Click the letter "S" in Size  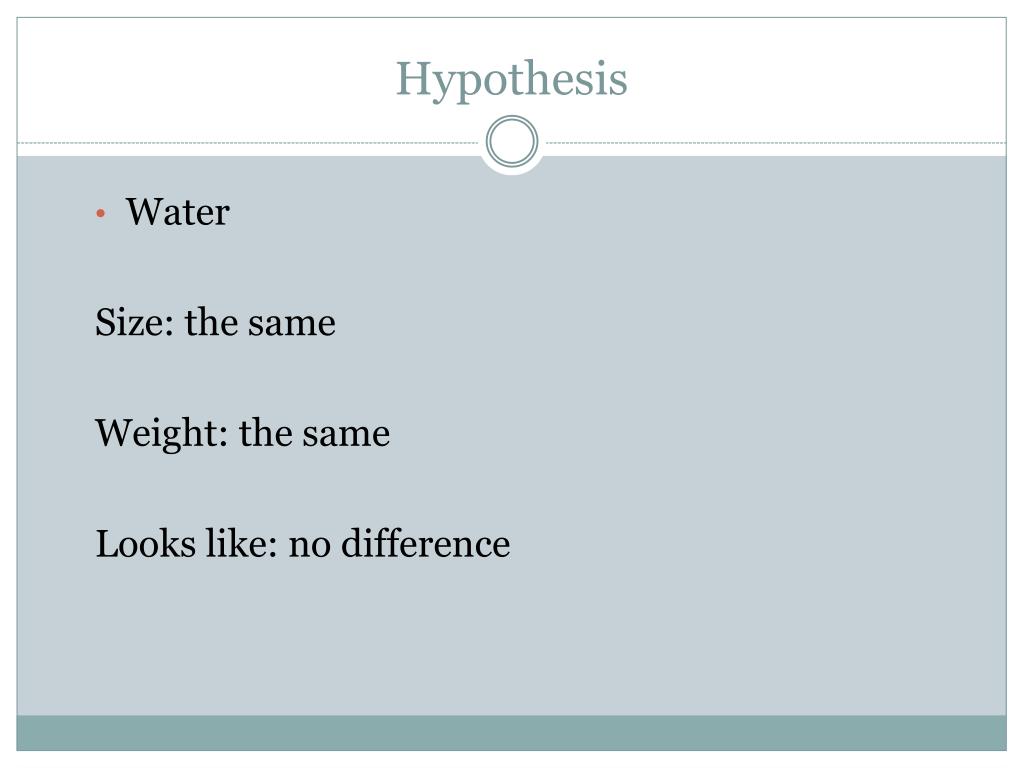click(x=106, y=322)
